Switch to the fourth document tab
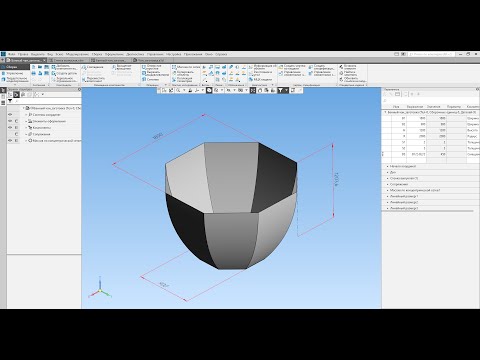 click(x=151, y=60)
